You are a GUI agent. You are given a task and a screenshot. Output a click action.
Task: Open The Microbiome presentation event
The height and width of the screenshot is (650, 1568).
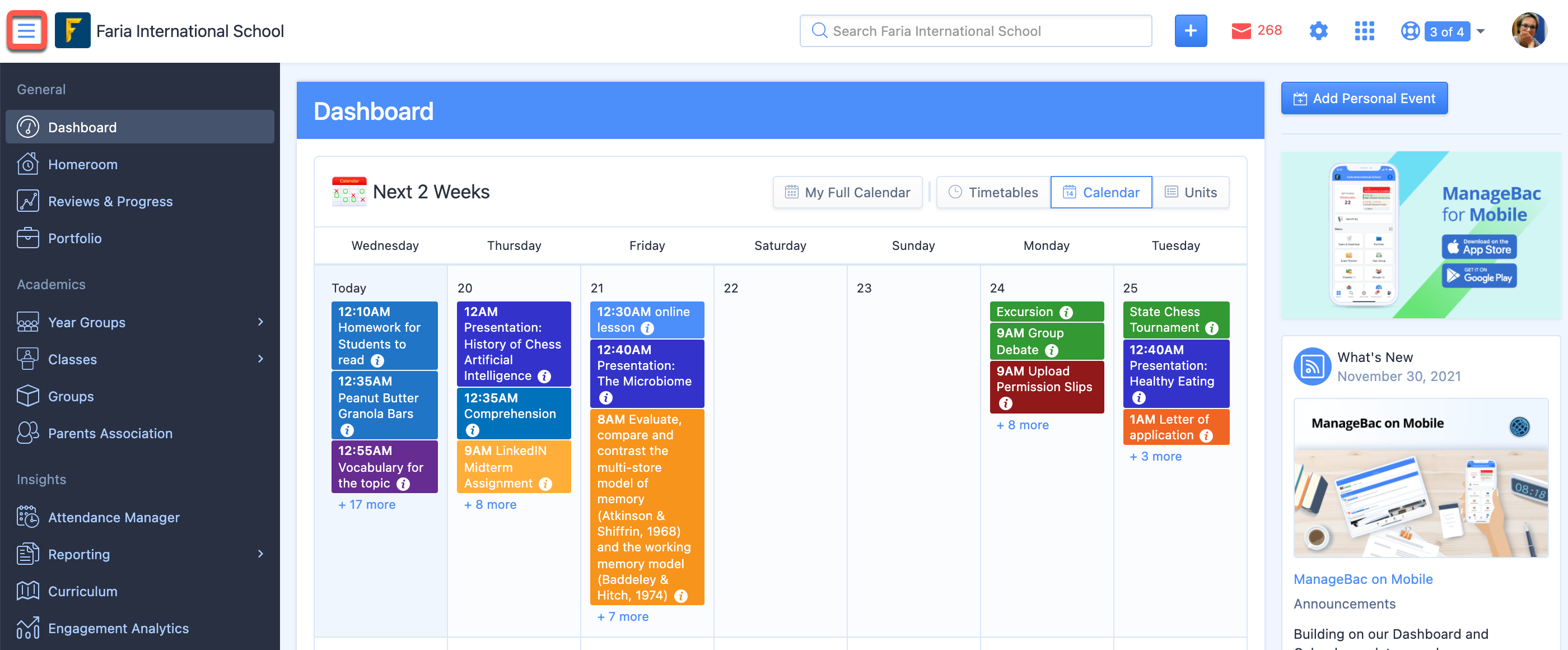click(x=646, y=373)
